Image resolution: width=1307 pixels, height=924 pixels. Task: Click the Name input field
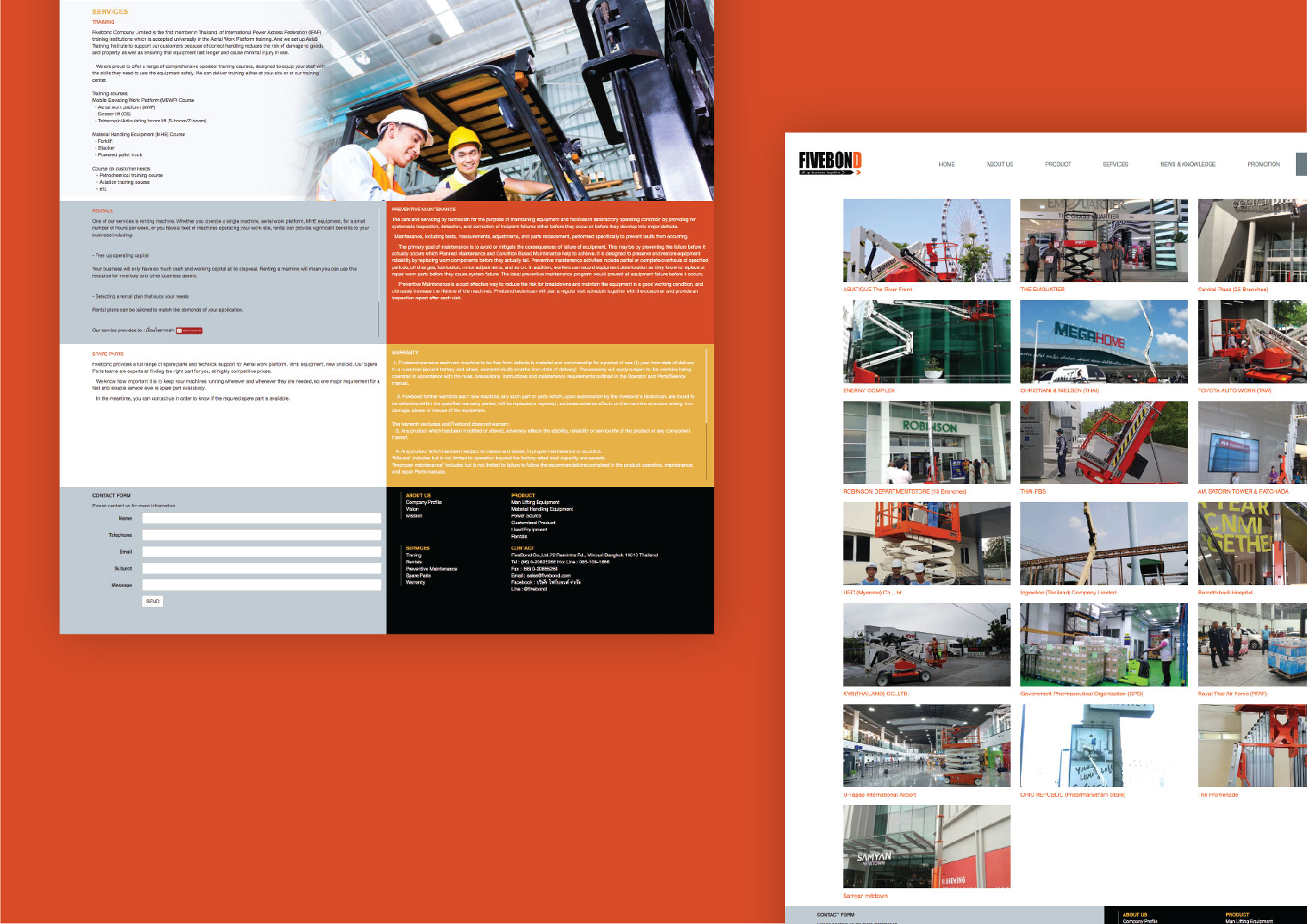[x=261, y=518]
